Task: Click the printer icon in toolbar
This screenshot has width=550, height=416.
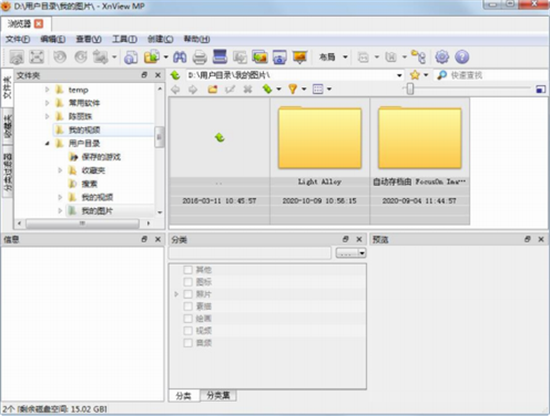Action: point(200,57)
